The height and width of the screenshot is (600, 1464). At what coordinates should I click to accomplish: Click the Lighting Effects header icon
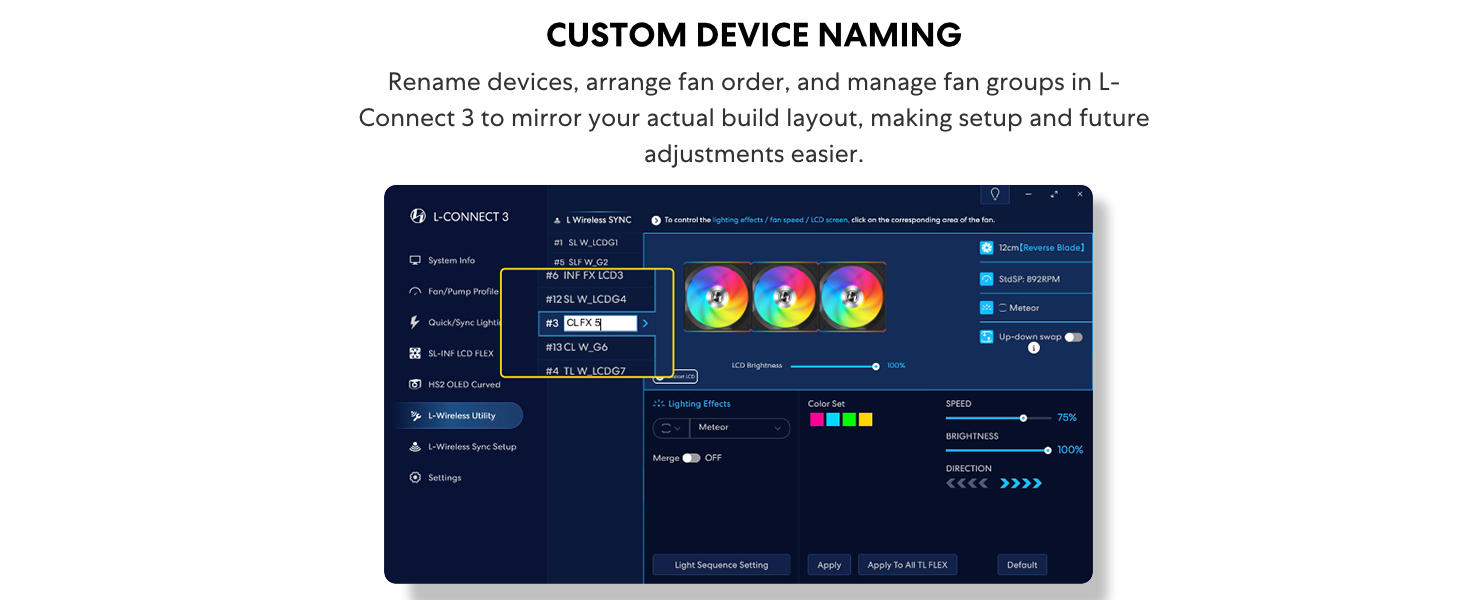(x=658, y=404)
